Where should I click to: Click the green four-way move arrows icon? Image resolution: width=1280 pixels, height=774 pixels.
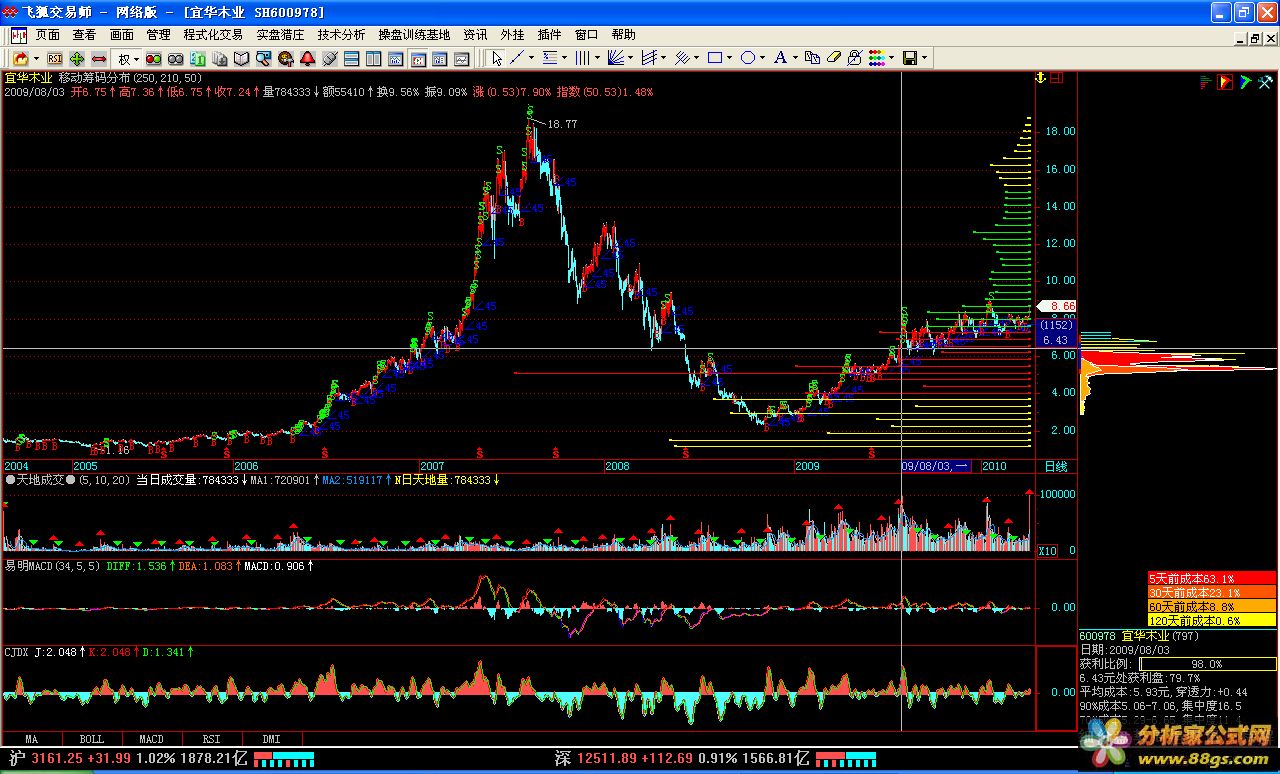tap(76, 59)
